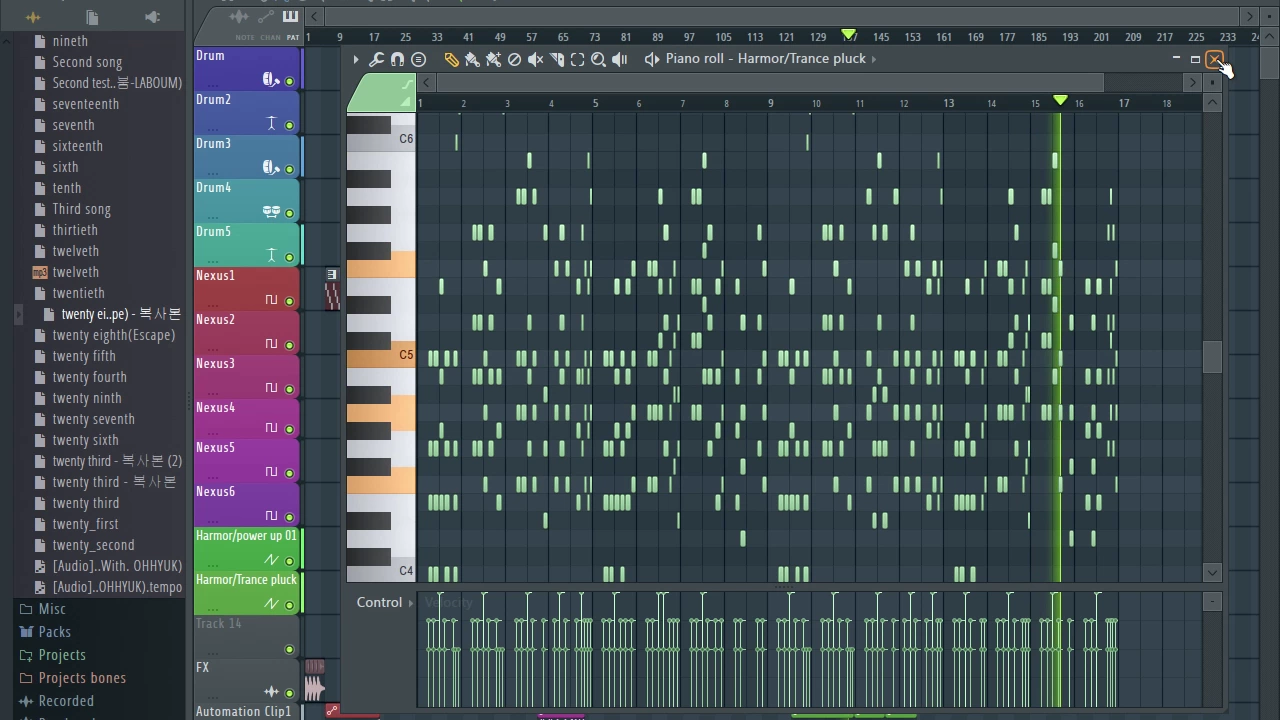
Task: Select the Slice tool
Action: [x=557, y=60]
